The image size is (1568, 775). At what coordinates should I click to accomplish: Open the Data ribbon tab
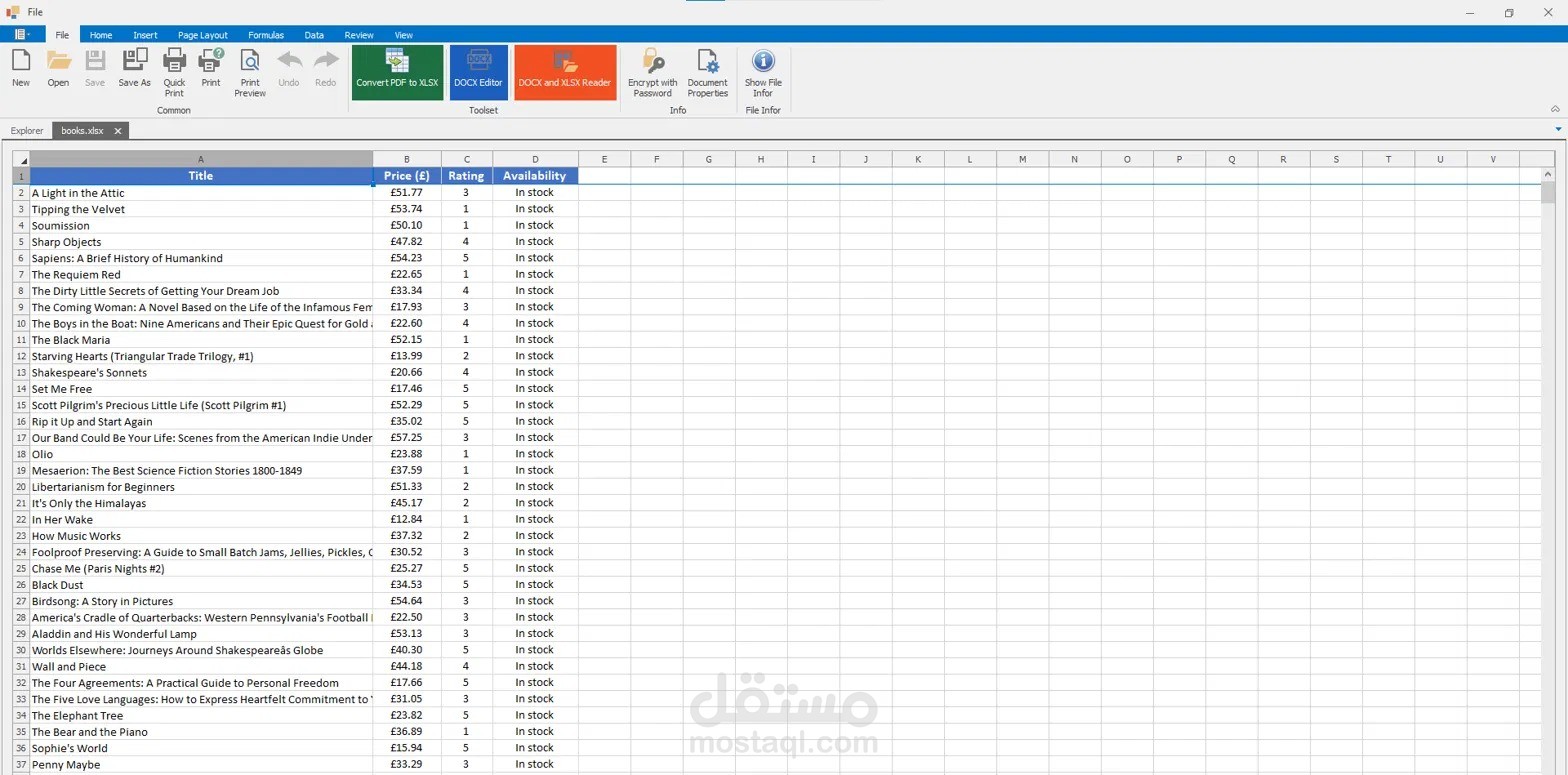coord(314,35)
